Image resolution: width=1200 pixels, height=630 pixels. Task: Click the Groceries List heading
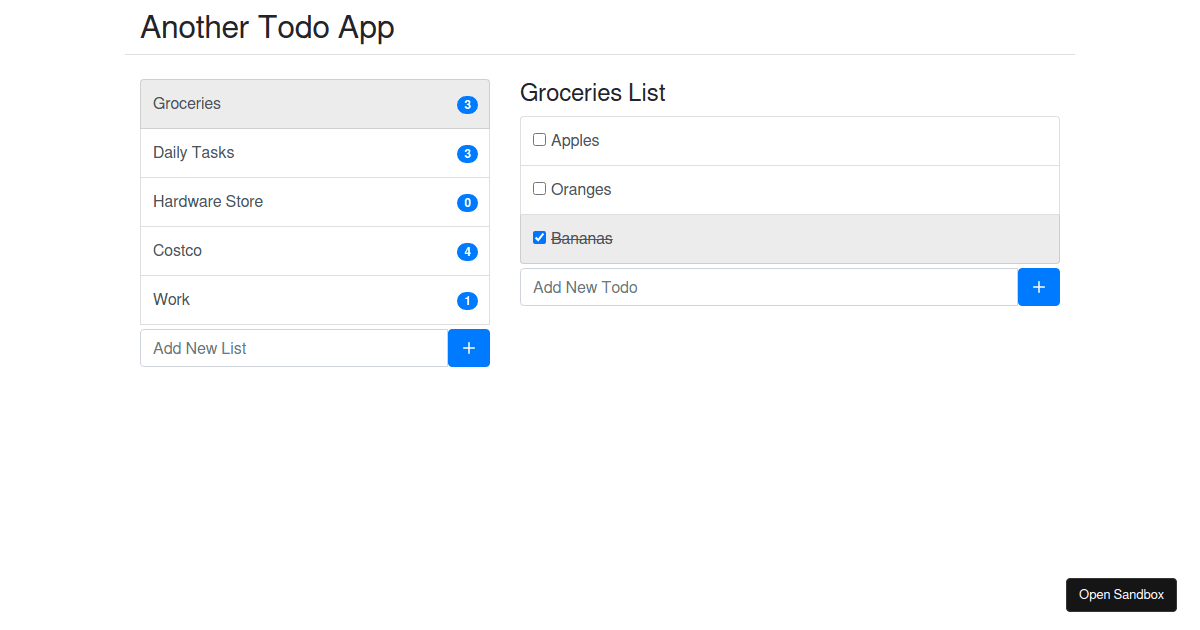592,92
